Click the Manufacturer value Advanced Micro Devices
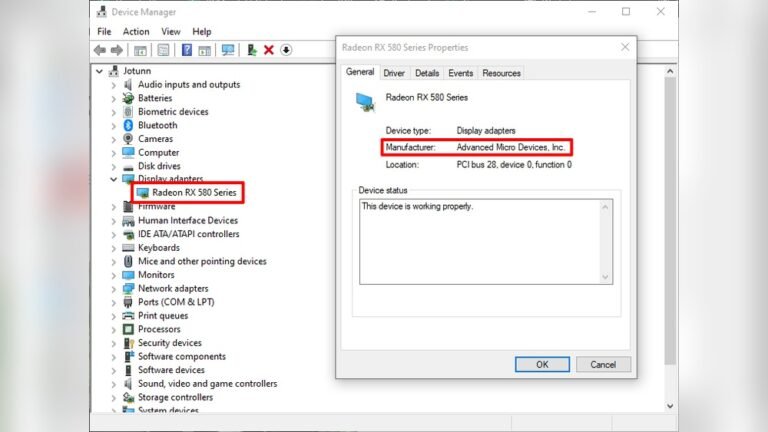Viewport: 768px width, 432px height. click(x=510, y=147)
